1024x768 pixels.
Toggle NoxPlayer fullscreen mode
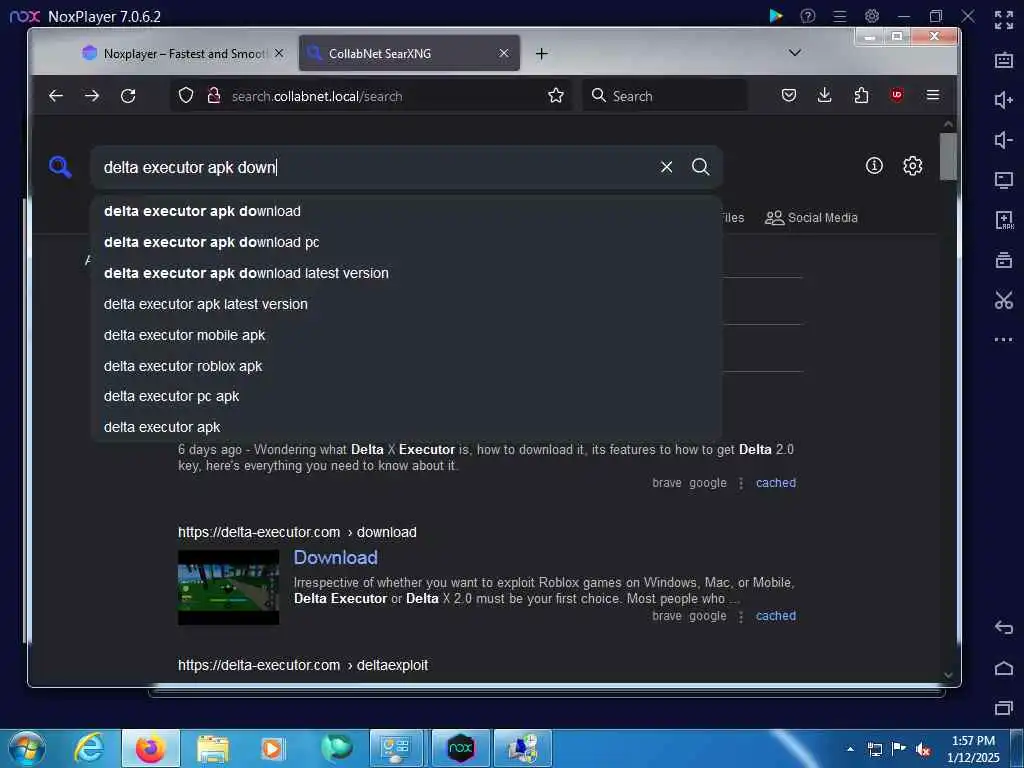tap(1004, 20)
